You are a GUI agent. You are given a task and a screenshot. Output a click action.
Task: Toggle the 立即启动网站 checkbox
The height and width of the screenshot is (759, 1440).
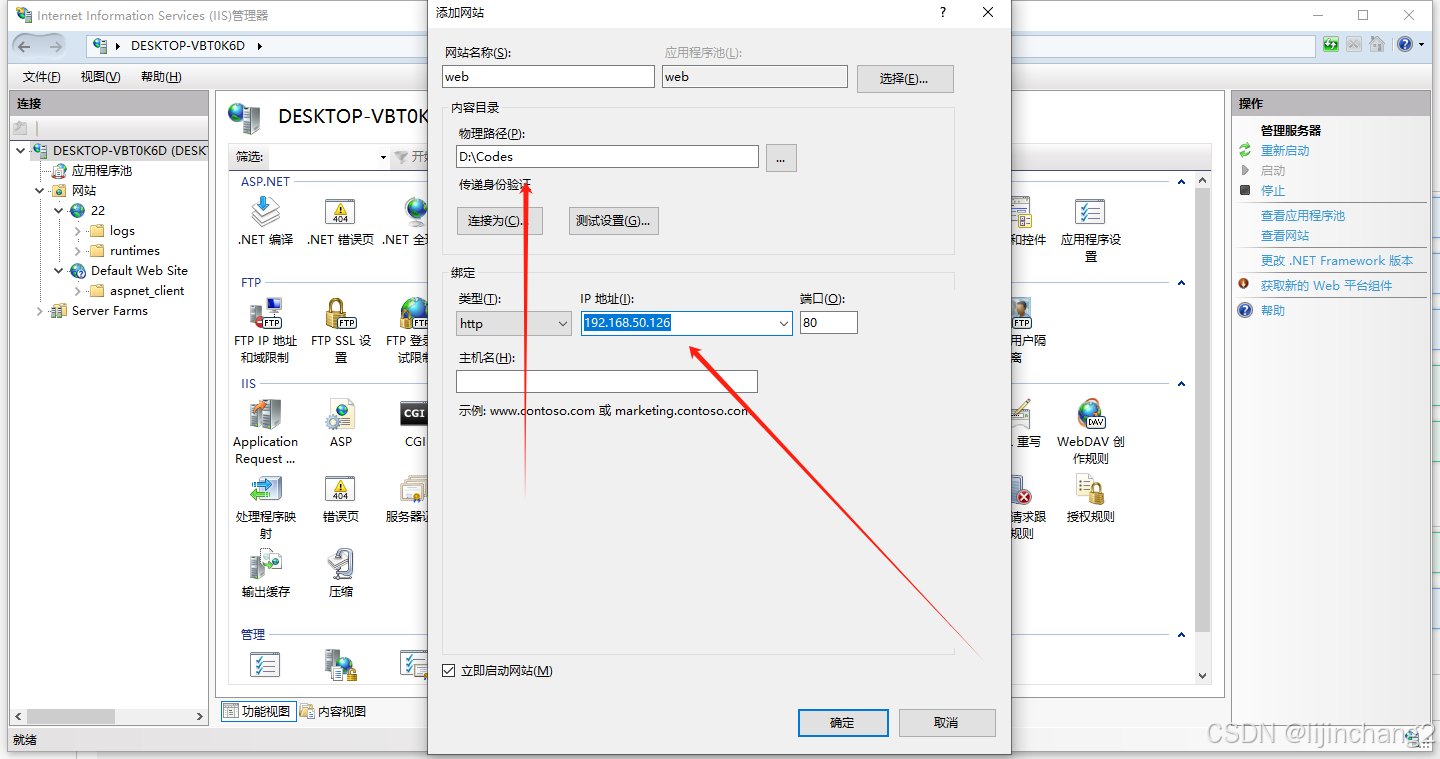(x=449, y=670)
